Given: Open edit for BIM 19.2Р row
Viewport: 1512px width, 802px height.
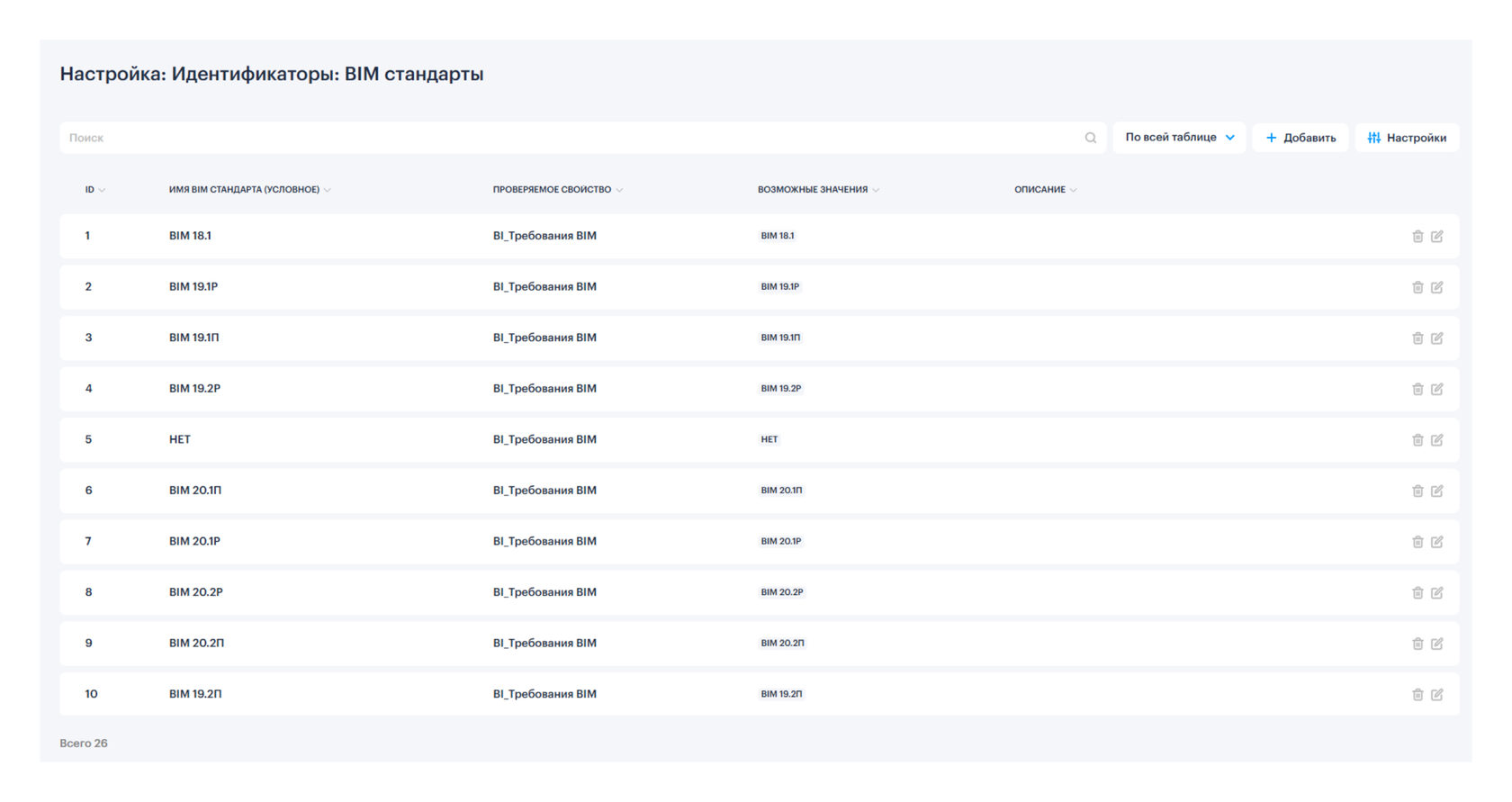Looking at the screenshot, I should click(1437, 389).
